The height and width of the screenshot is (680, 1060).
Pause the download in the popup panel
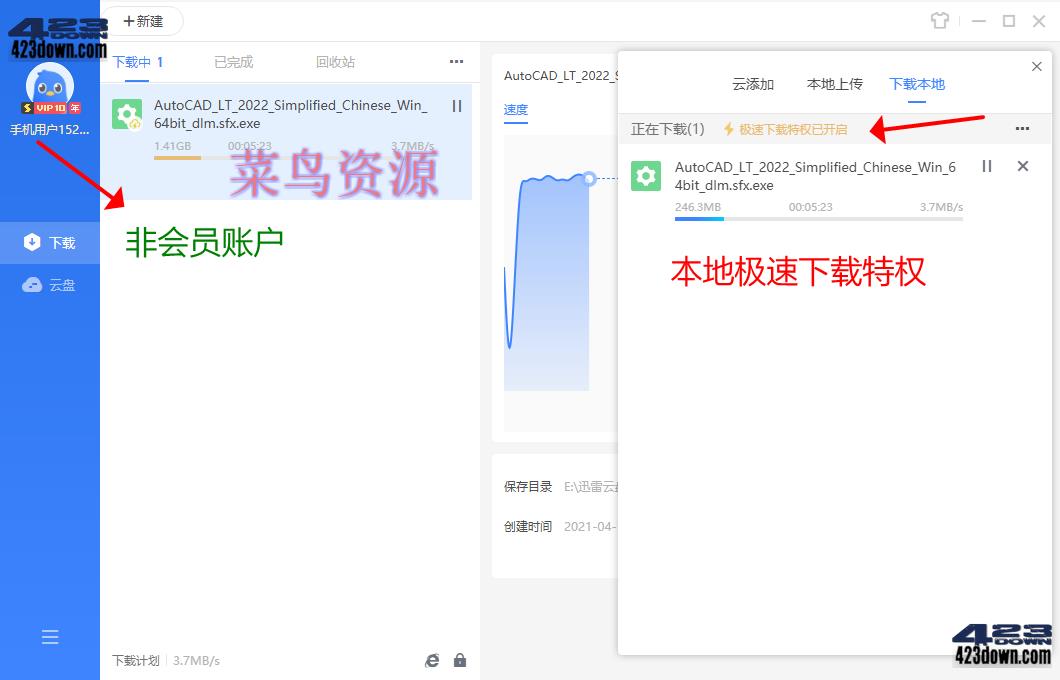pyautogui.click(x=987, y=166)
